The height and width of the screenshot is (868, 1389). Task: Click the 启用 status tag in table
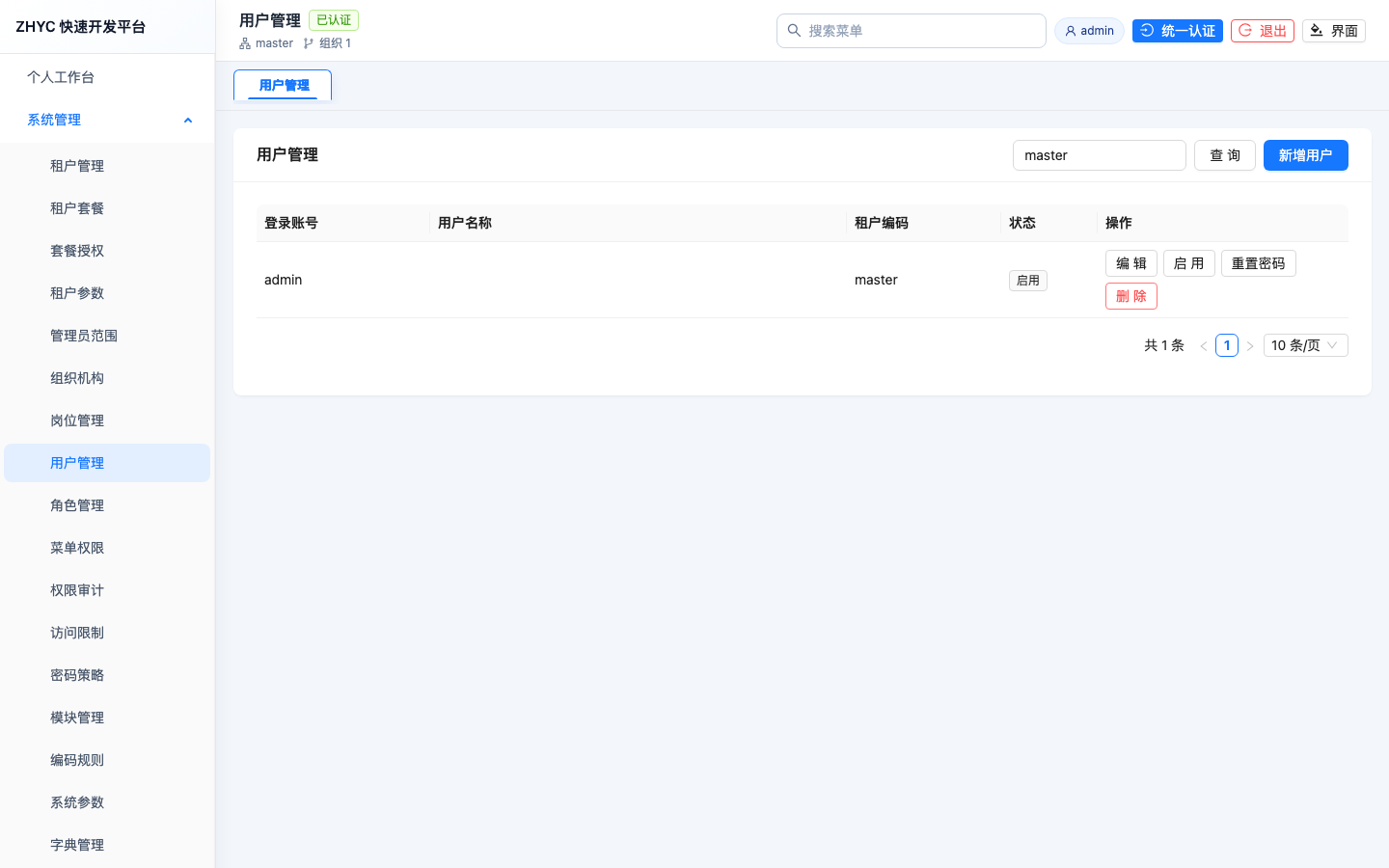pyautogui.click(x=1028, y=281)
